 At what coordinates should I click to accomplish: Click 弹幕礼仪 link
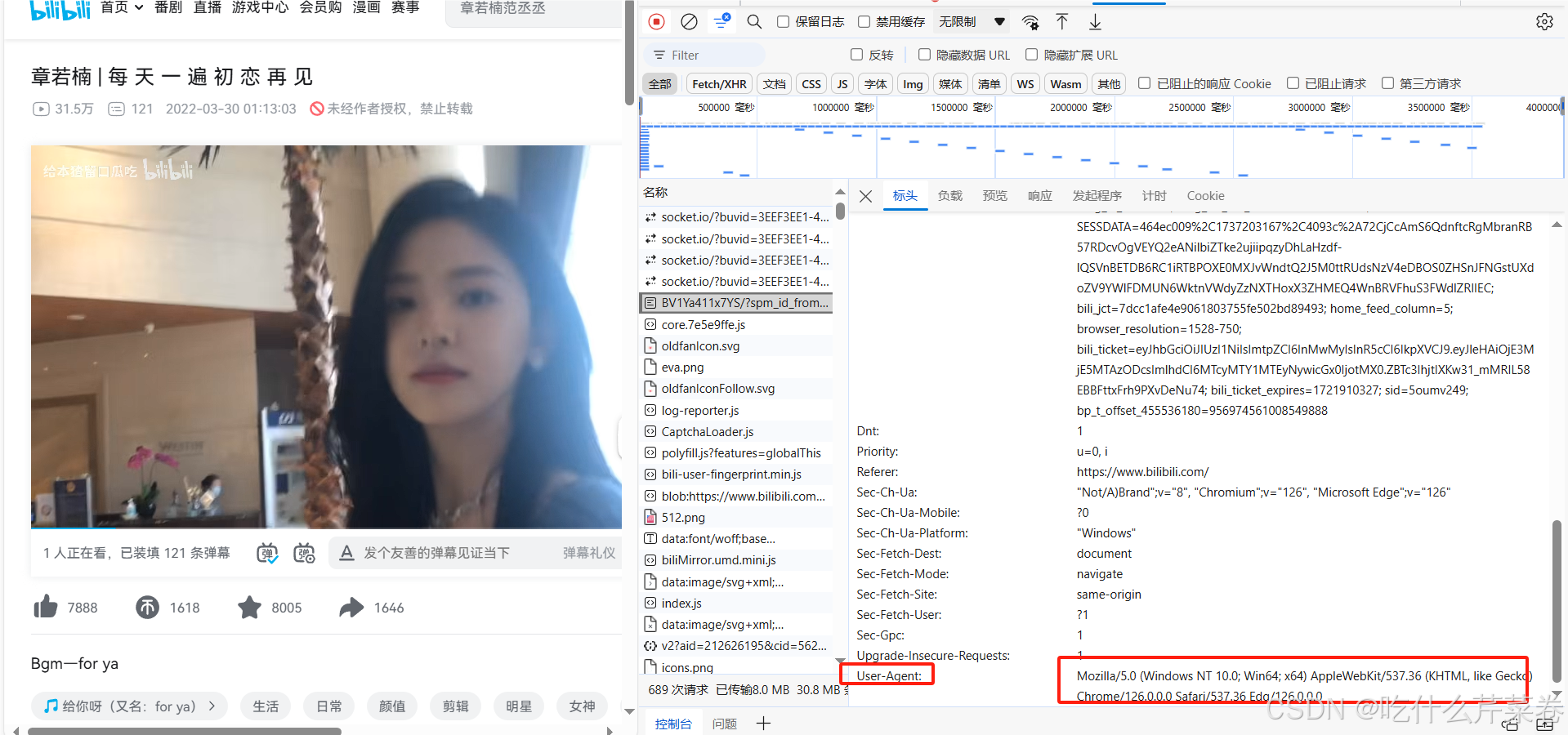coord(588,553)
